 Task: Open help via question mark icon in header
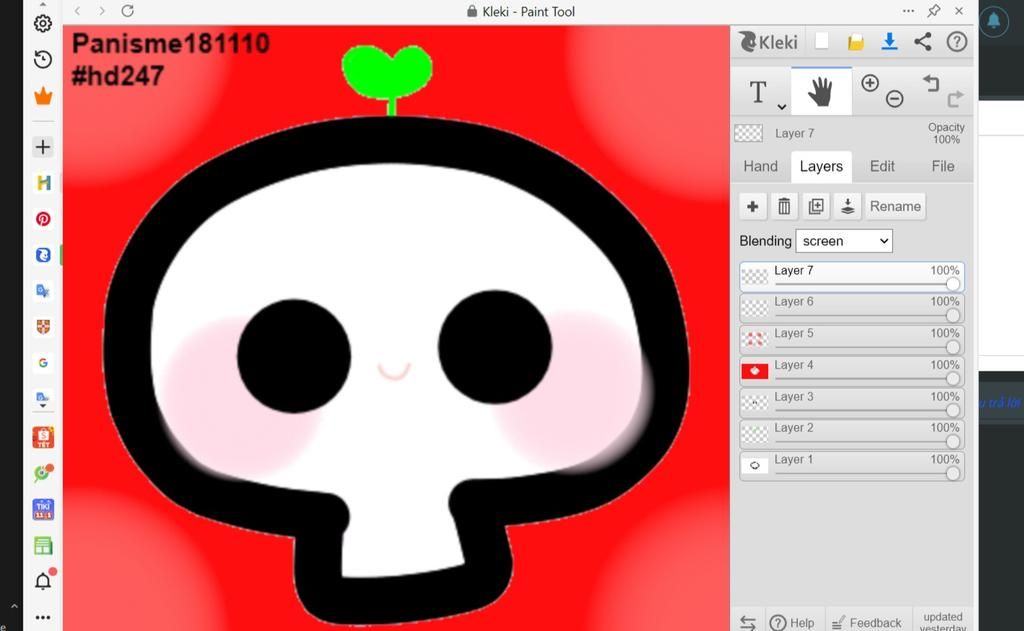coord(957,42)
